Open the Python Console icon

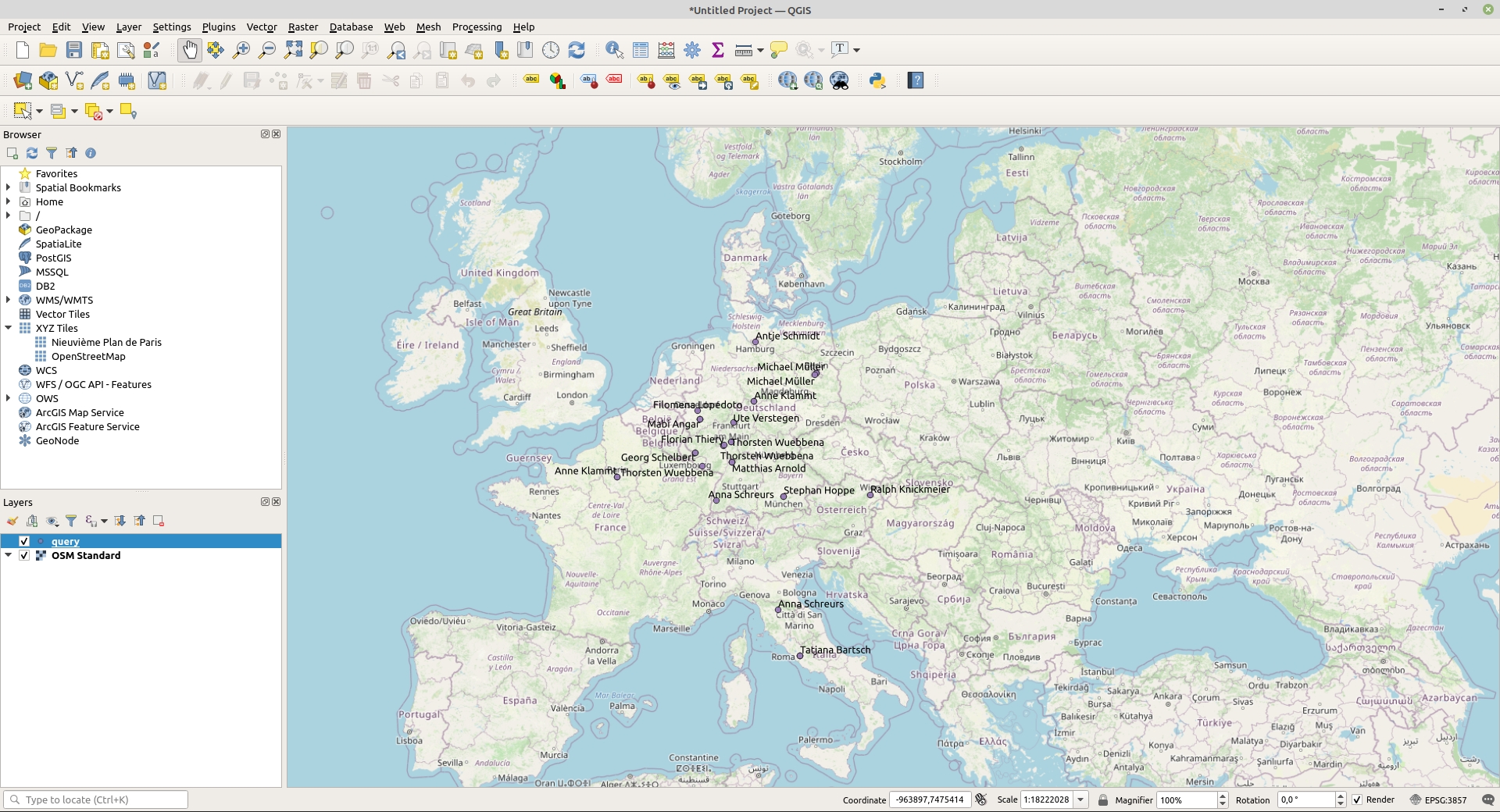pos(877,80)
